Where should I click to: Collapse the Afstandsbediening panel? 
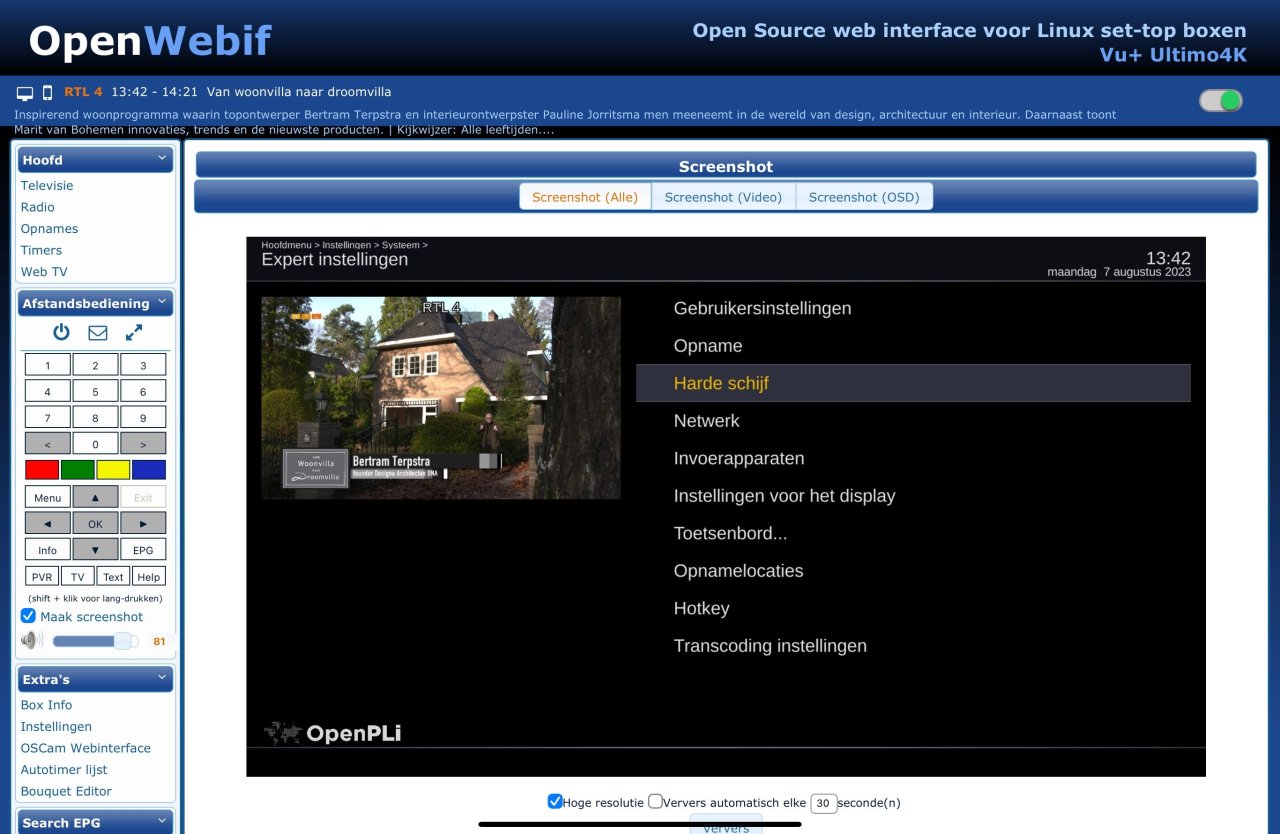(x=163, y=303)
